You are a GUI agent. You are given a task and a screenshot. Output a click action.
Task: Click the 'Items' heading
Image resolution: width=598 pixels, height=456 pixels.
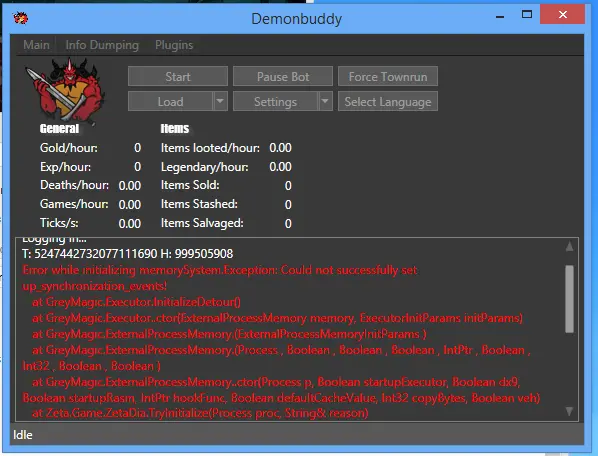click(x=175, y=128)
